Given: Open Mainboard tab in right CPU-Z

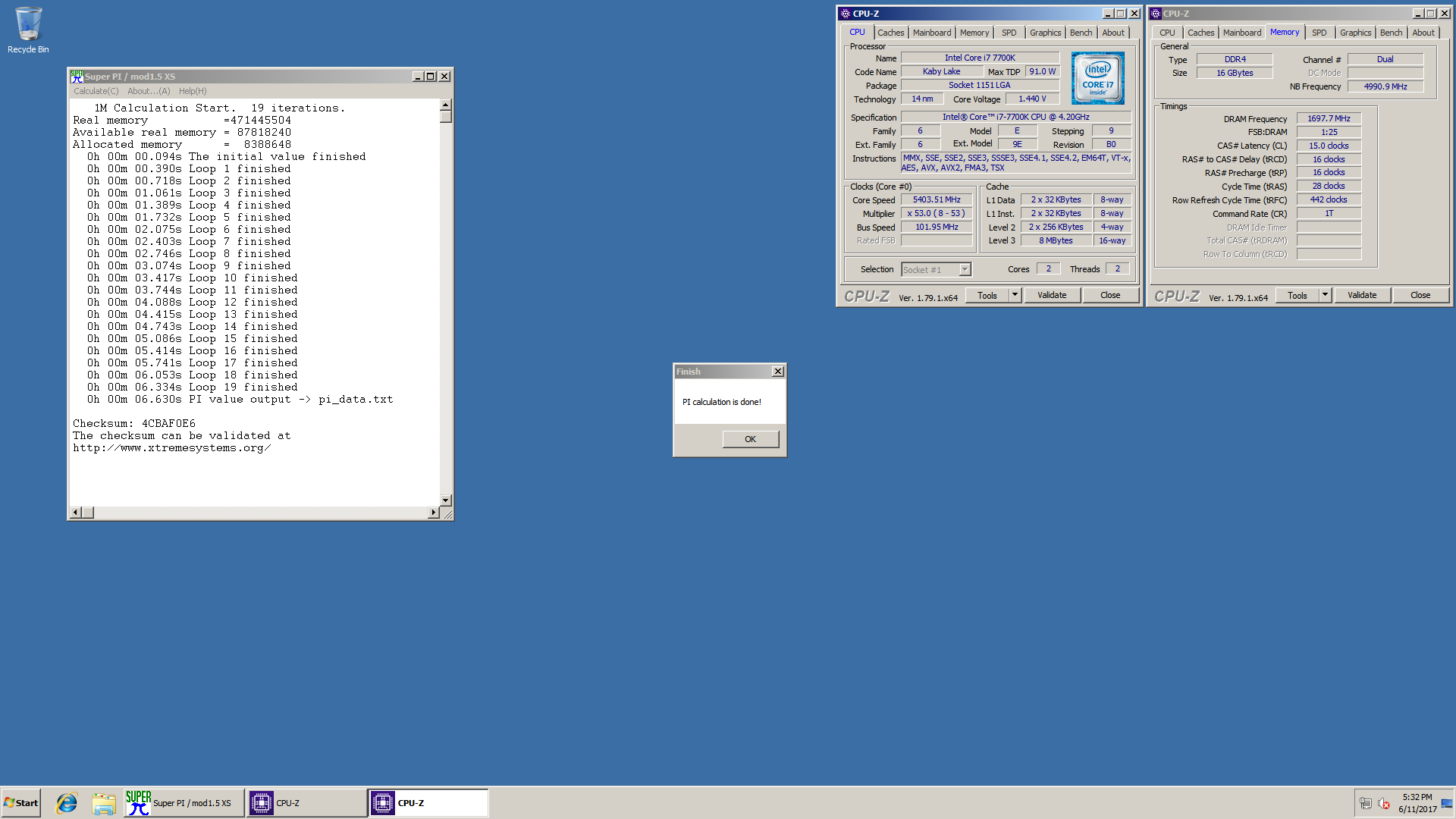Looking at the screenshot, I should 1241,33.
